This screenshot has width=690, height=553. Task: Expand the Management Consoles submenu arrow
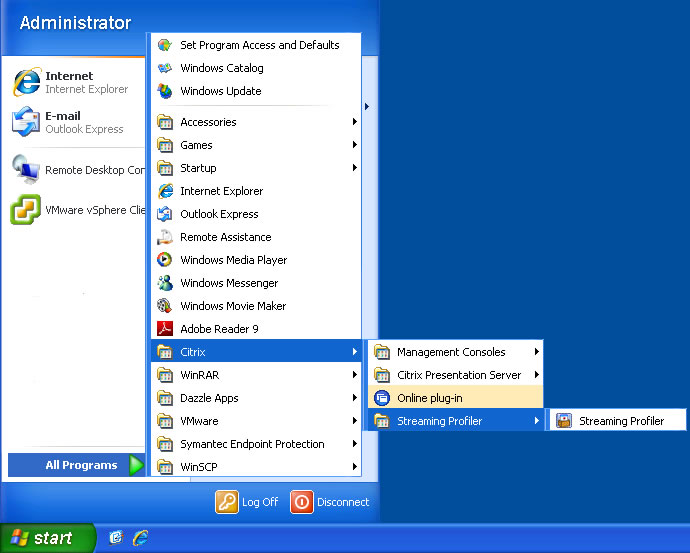[536, 352]
